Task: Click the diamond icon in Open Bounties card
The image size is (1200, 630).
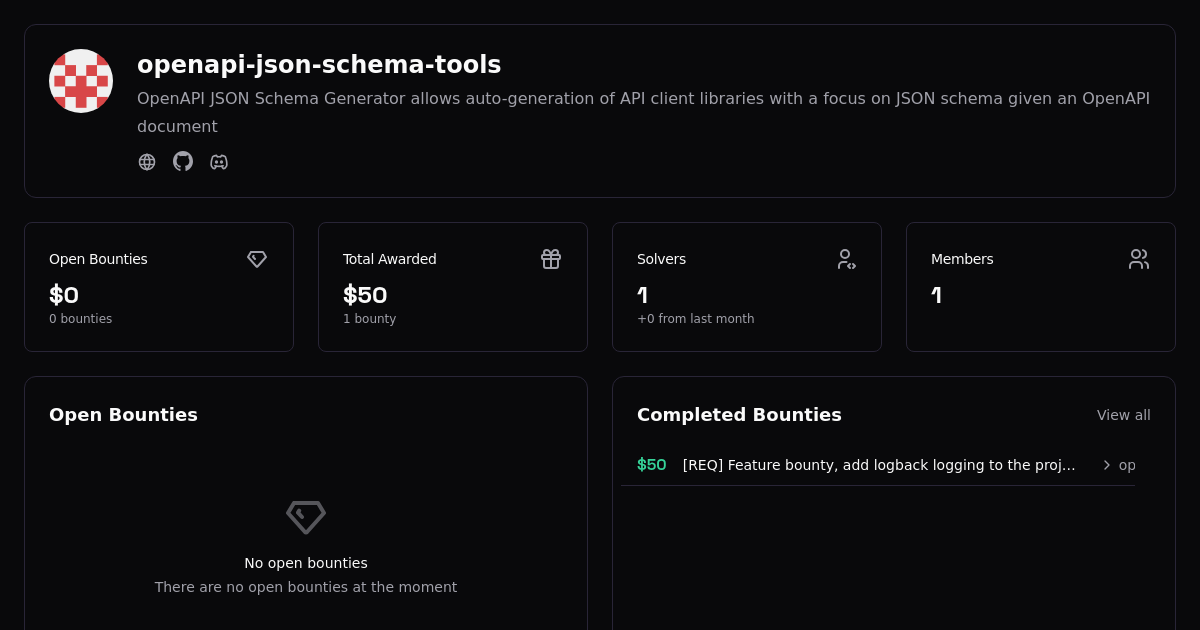Action: pyautogui.click(x=257, y=259)
